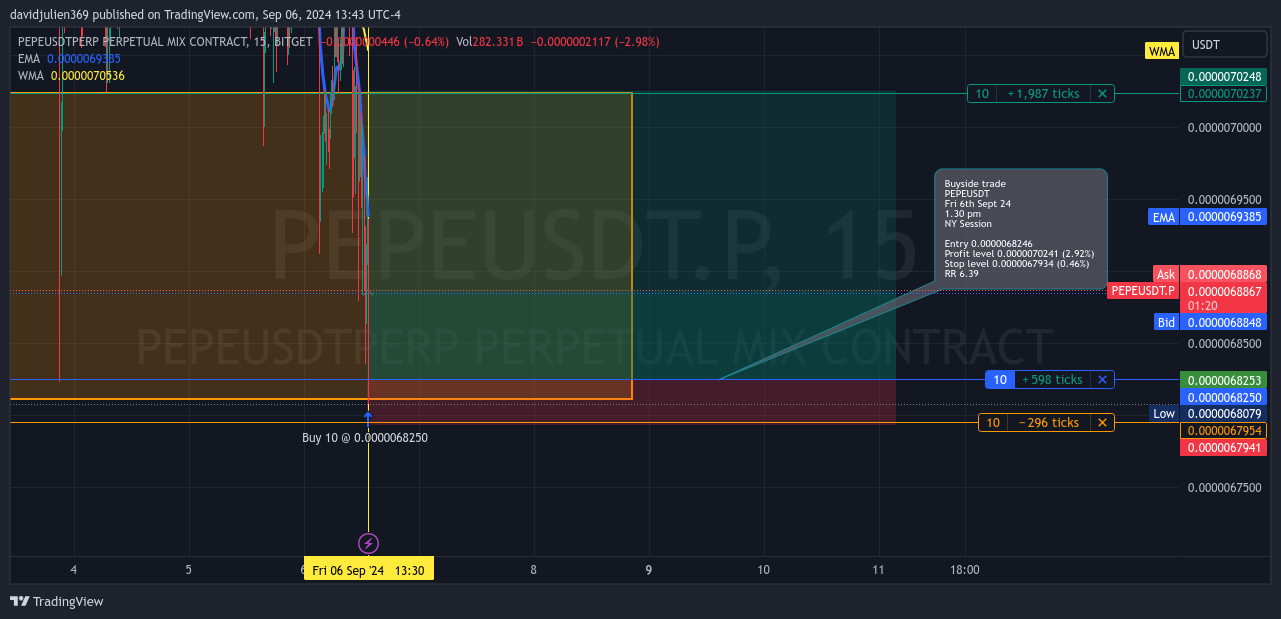Screen dimensions: 1281x619
Task: Click price tag 0.0000070248
Action: tap(1224, 76)
